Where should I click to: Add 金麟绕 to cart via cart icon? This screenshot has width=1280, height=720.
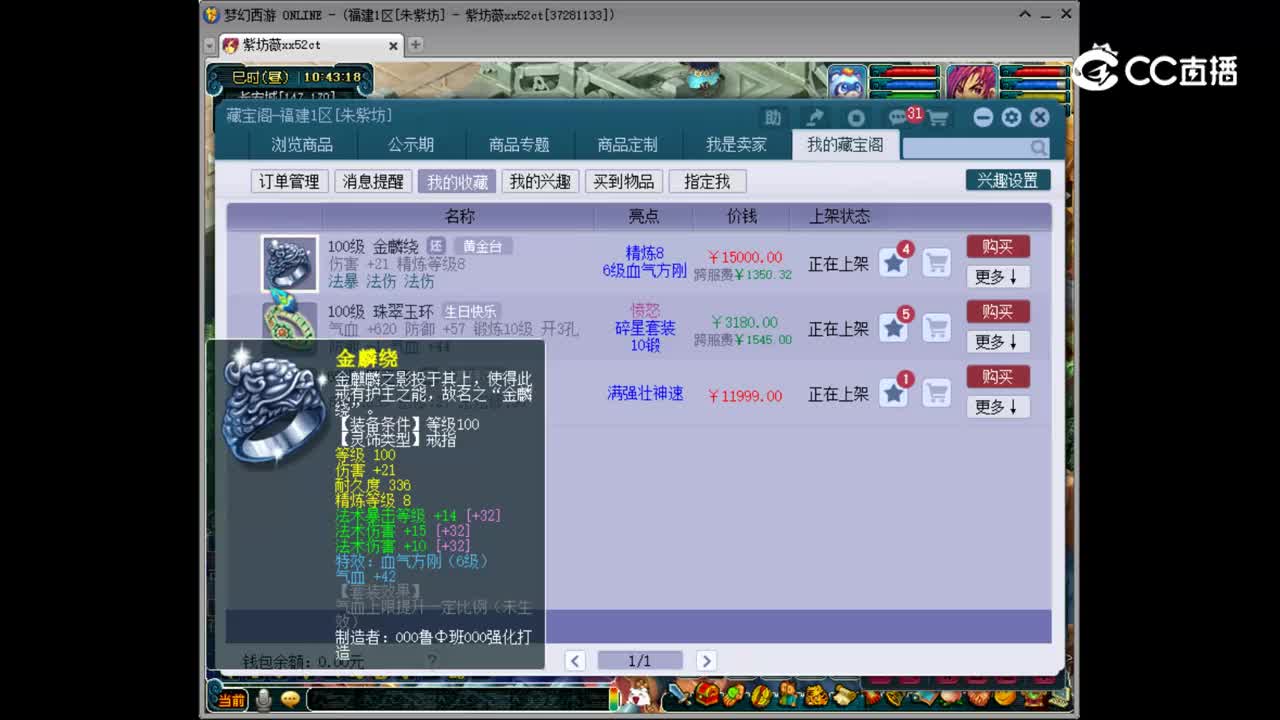pyautogui.click(x=937, y=264)
